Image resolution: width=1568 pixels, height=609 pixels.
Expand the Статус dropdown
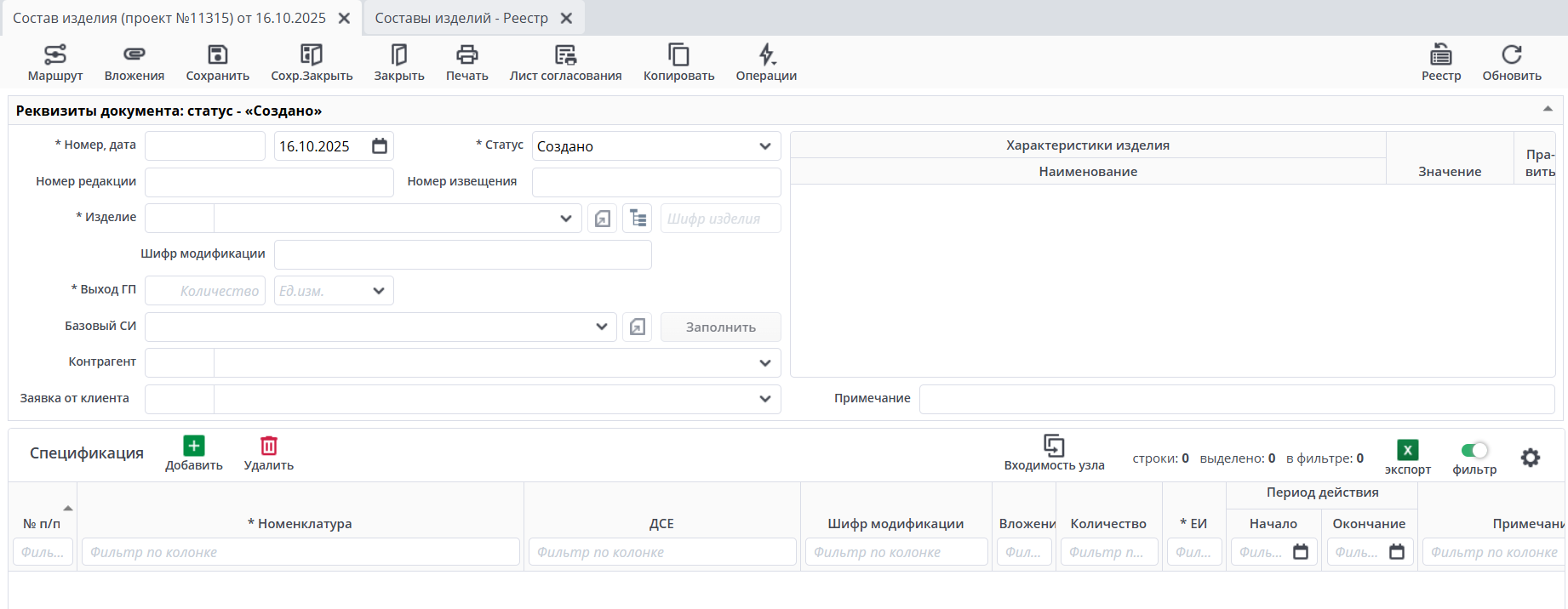(764, 146)
